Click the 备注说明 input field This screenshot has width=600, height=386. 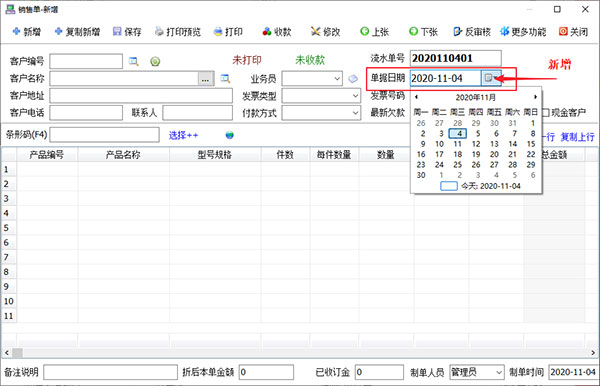coord(110,372)
